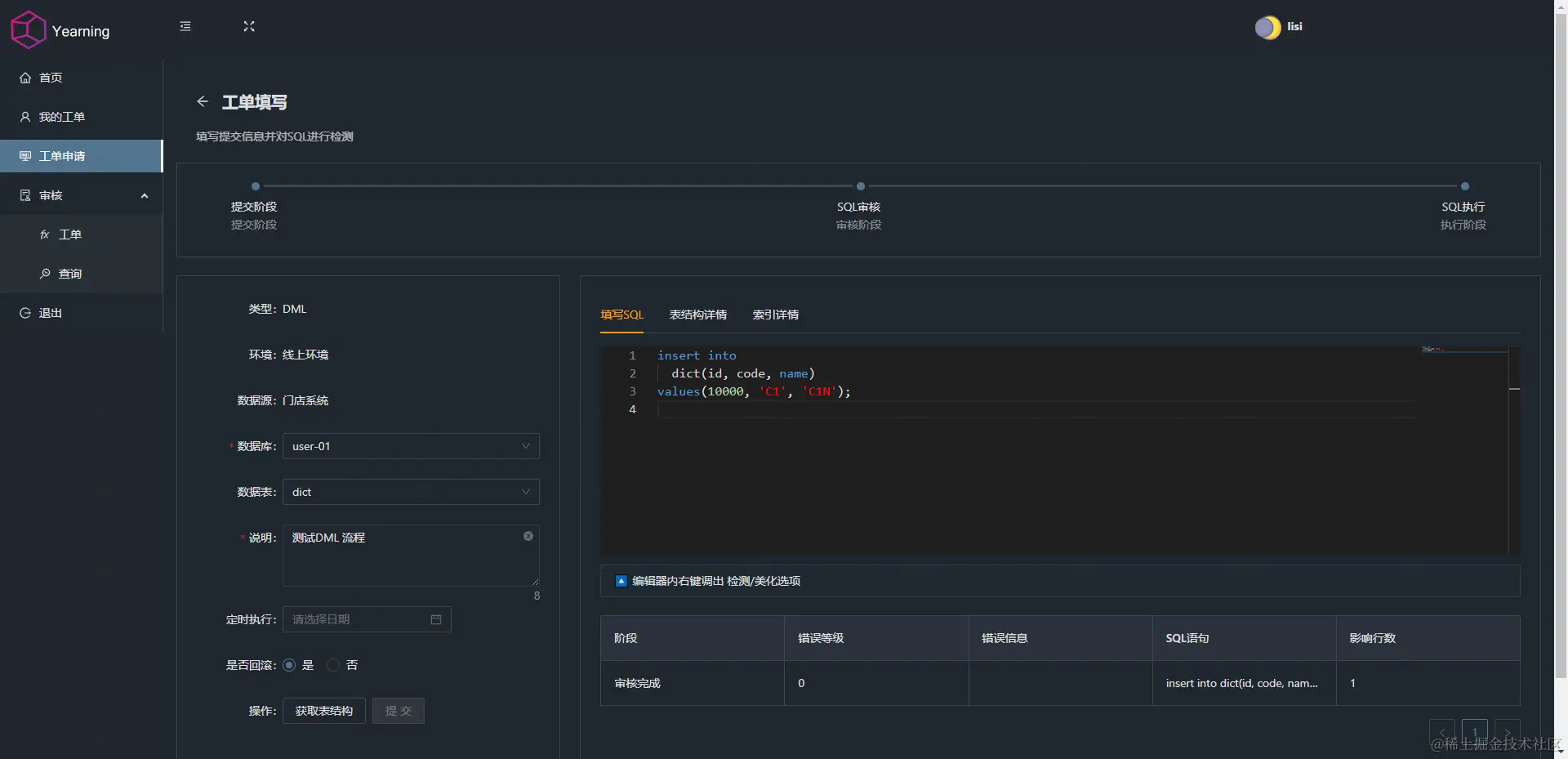Click the 提交 submit button
Viewport: 1568px width, 759px height.
click(x=399, y=711)
